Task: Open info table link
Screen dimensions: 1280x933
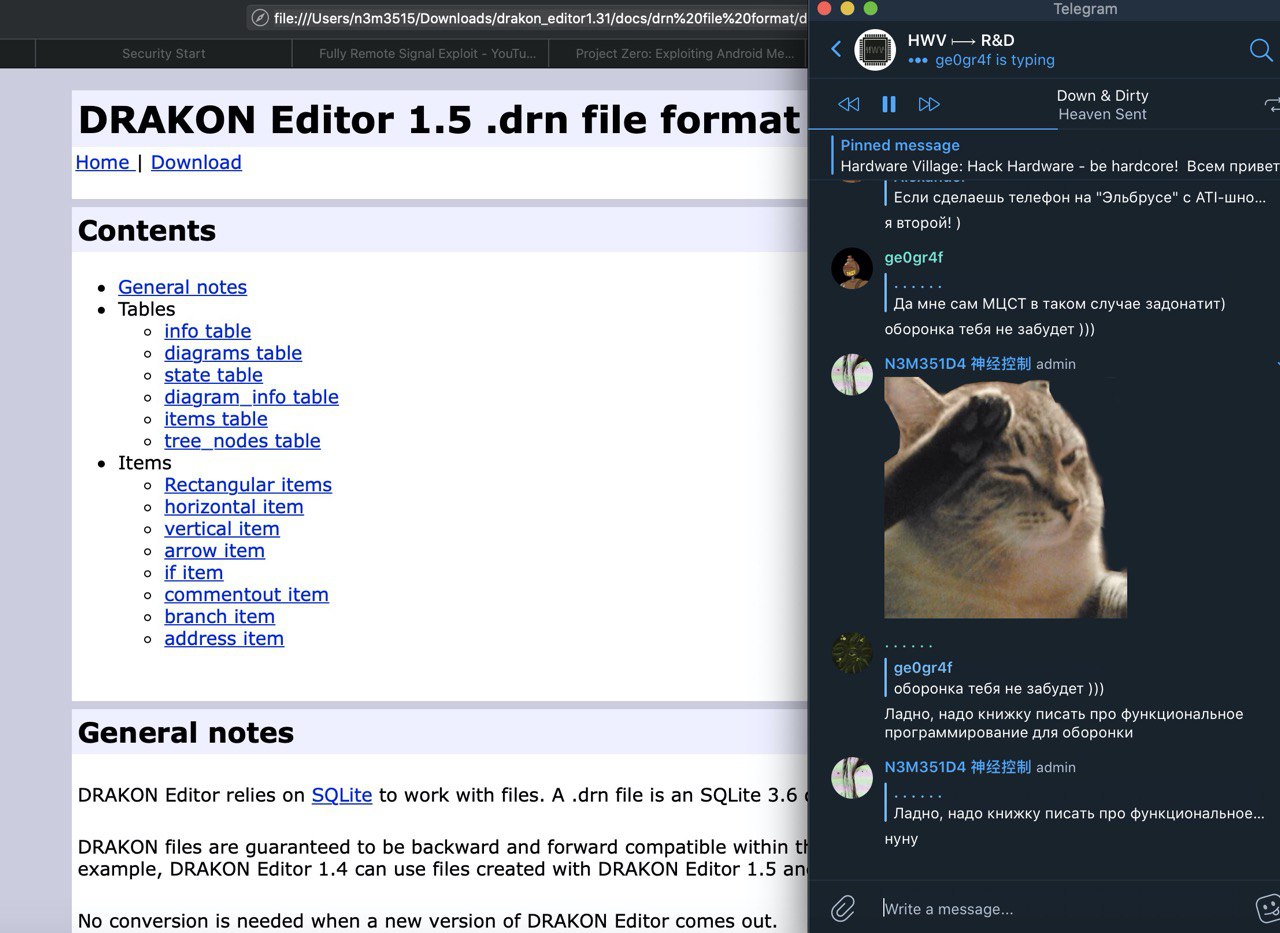Action: tap(207, 331)
